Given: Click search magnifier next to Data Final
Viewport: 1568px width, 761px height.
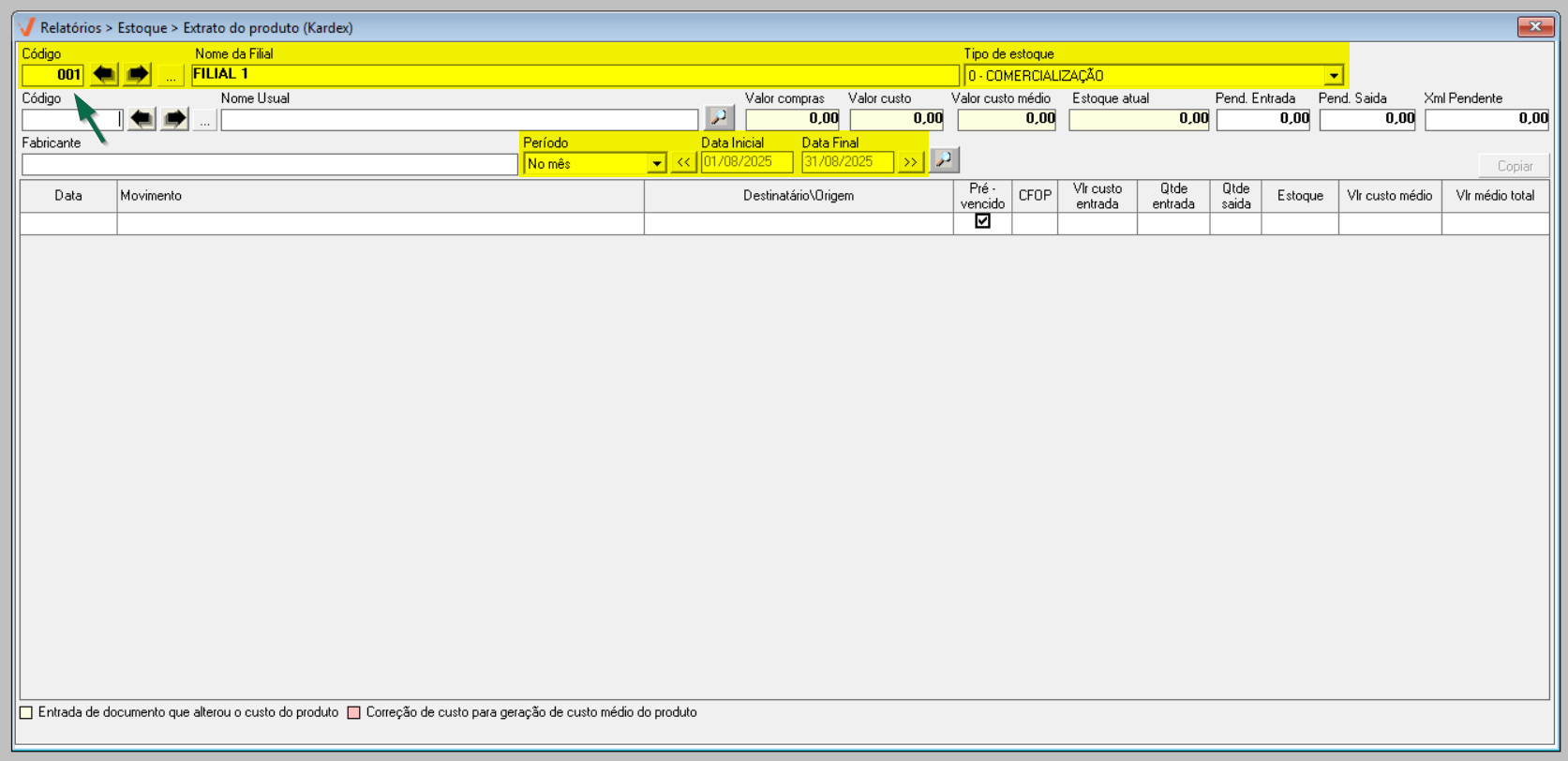Looking at the screenshot, I should (944, 160).
